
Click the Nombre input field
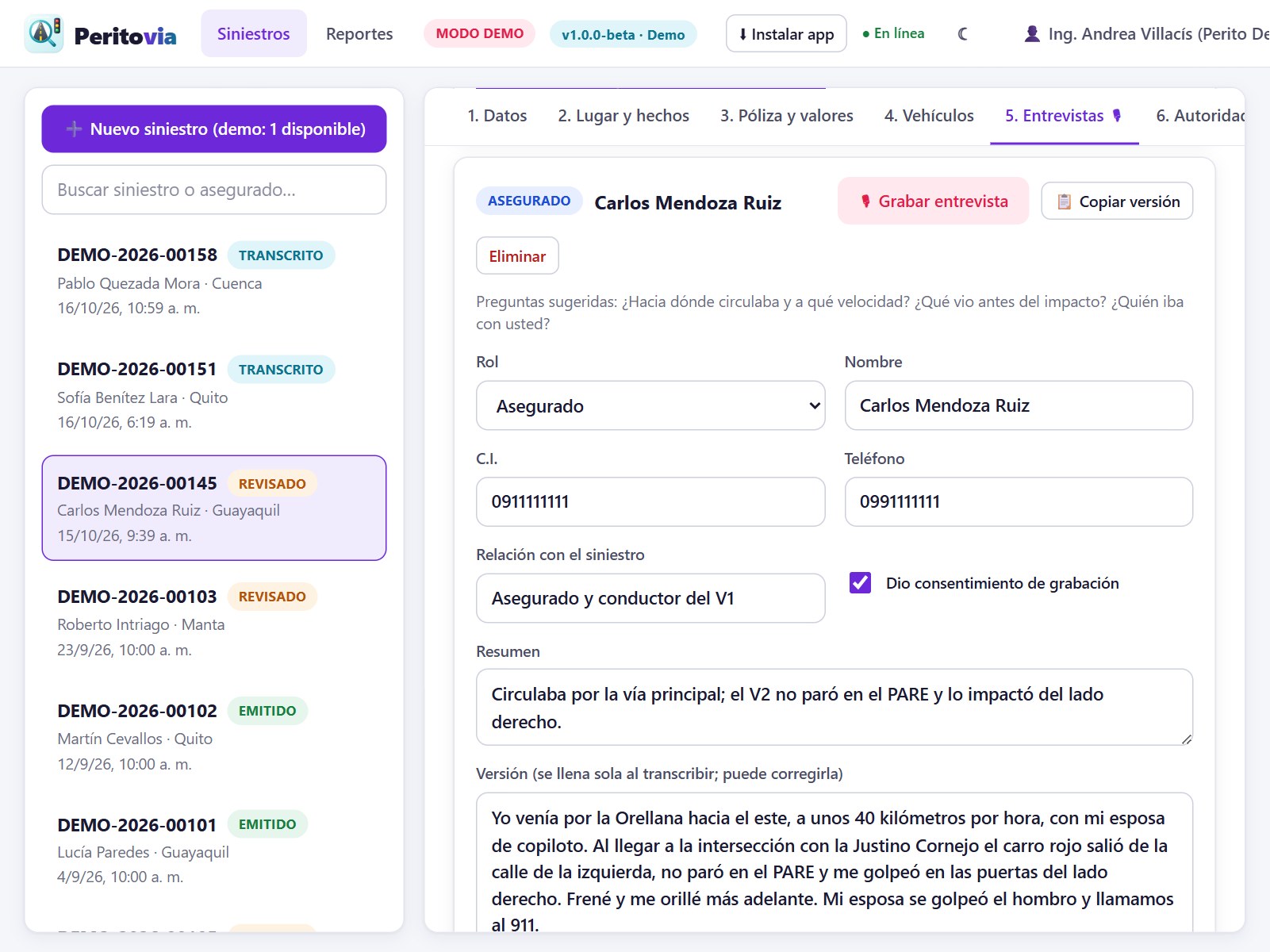[x=1019, y=405]
